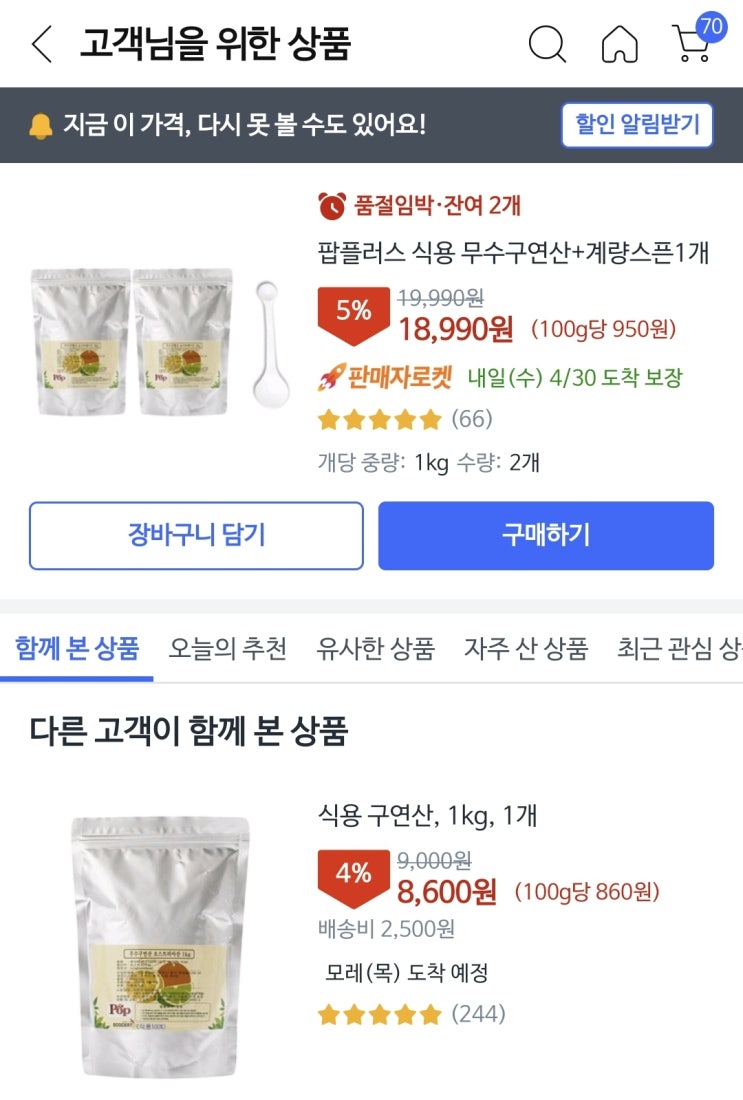Go to home via house icon

(619, 45)
